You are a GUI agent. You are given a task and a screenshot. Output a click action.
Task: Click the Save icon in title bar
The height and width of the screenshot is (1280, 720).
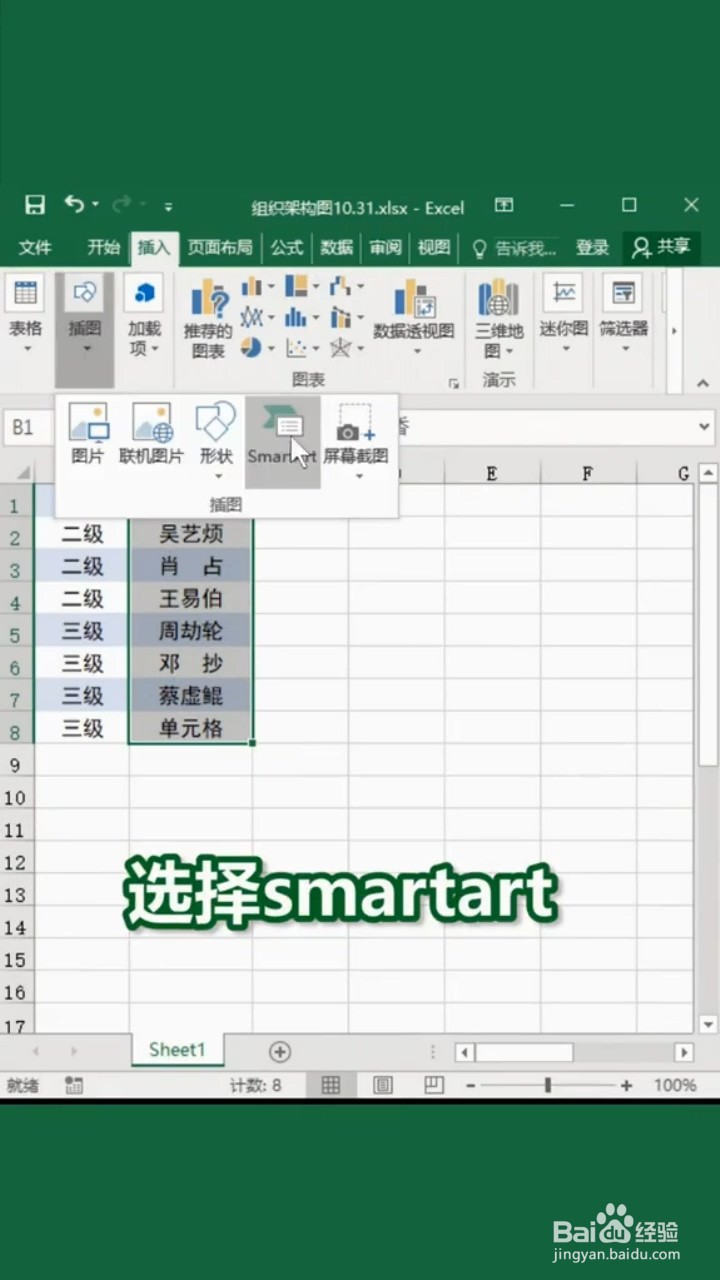[35, 205]
